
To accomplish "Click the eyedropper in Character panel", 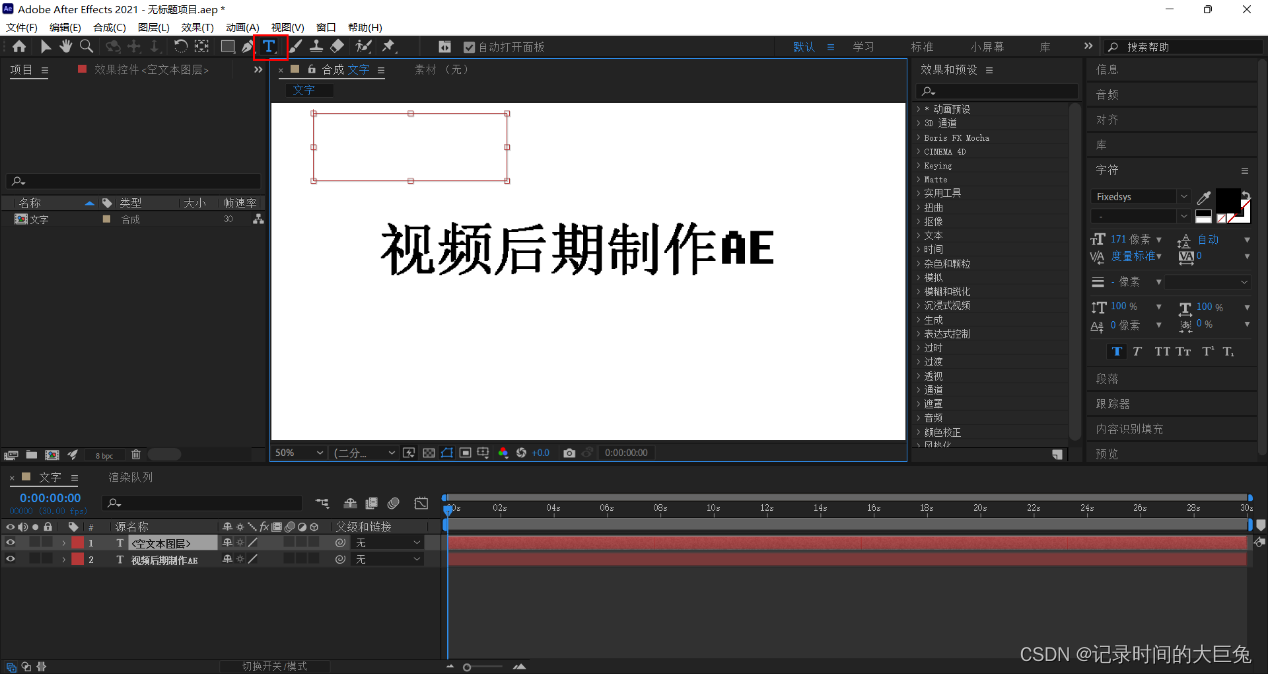I will point(1204,198).
